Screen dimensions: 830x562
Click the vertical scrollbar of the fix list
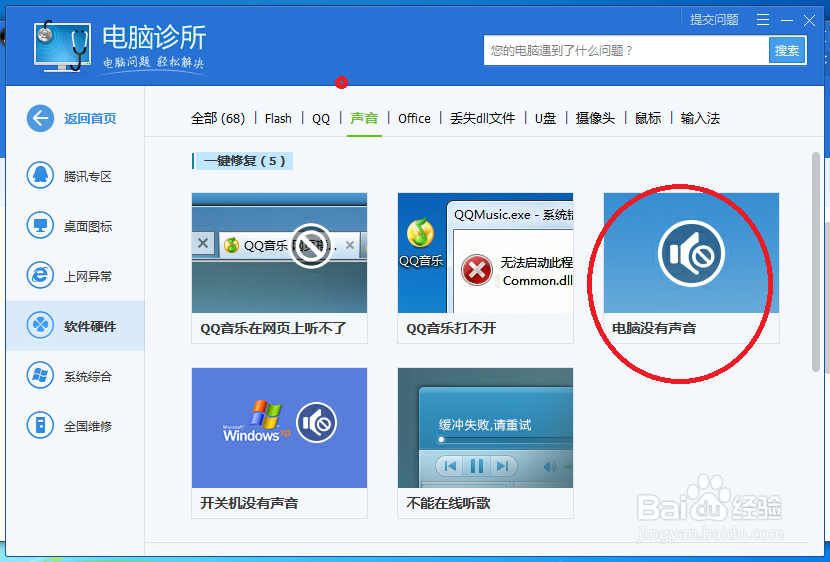[x=816, y=262]
